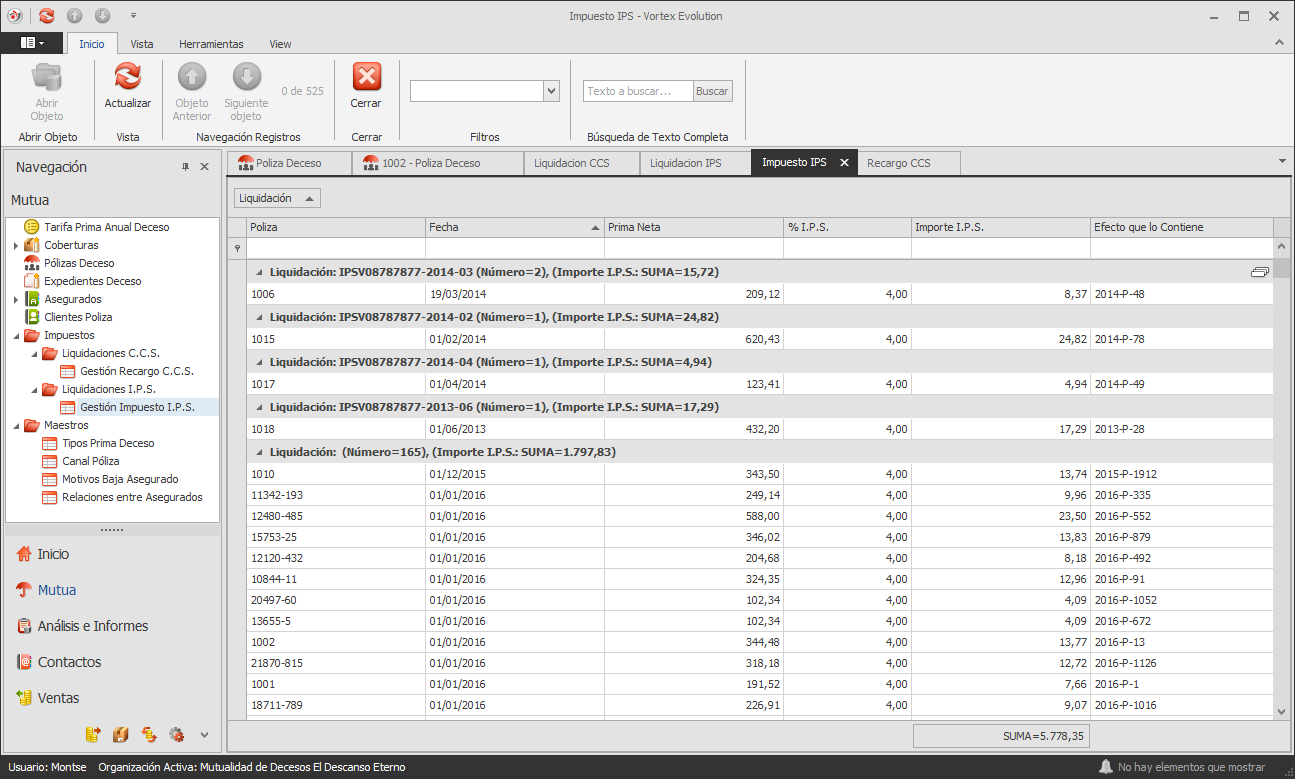Click the Buscar button

(712, 91)
